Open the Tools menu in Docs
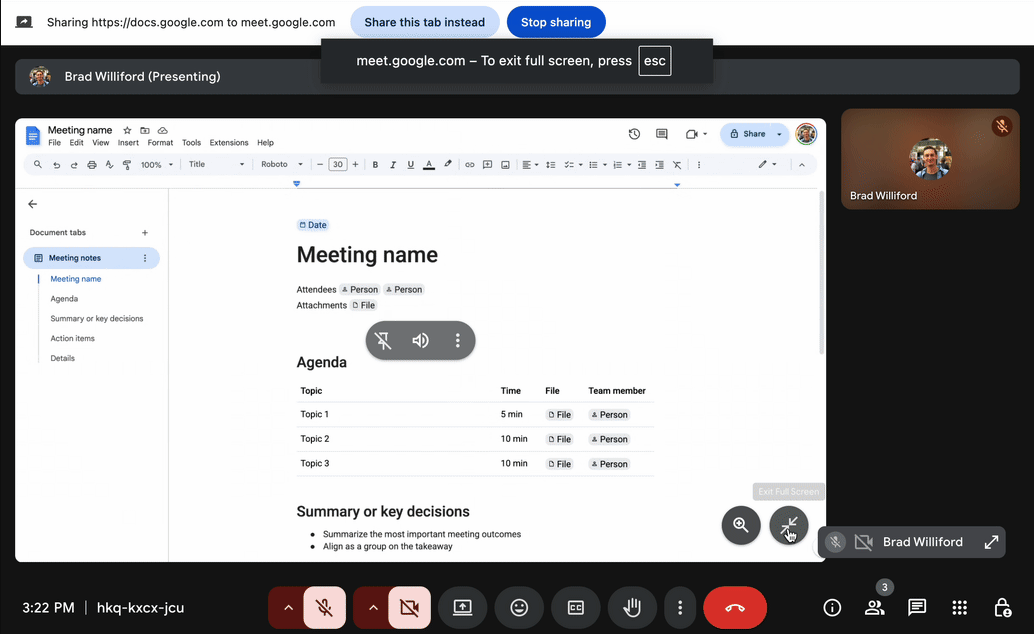Screen dimensions: 1034x634 pos(191,143)
